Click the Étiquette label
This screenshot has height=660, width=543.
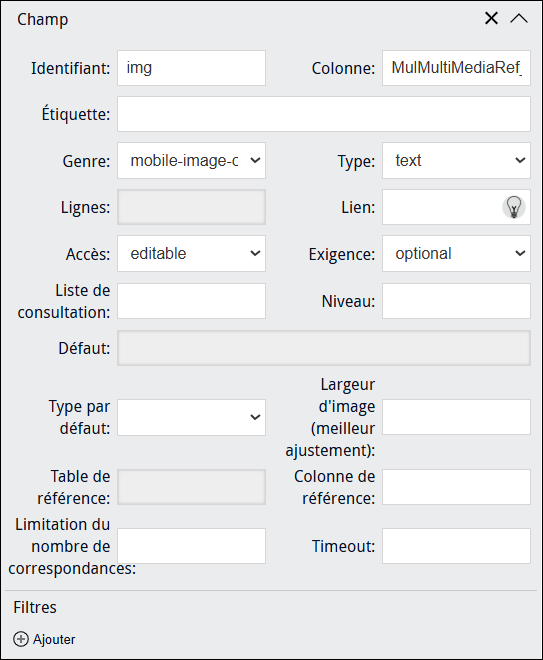(76, 114)
